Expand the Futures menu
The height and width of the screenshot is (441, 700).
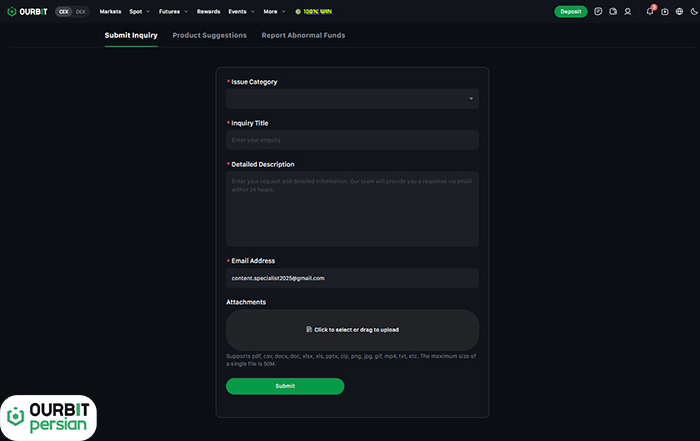pyautogui.click(x=173, y=12)
